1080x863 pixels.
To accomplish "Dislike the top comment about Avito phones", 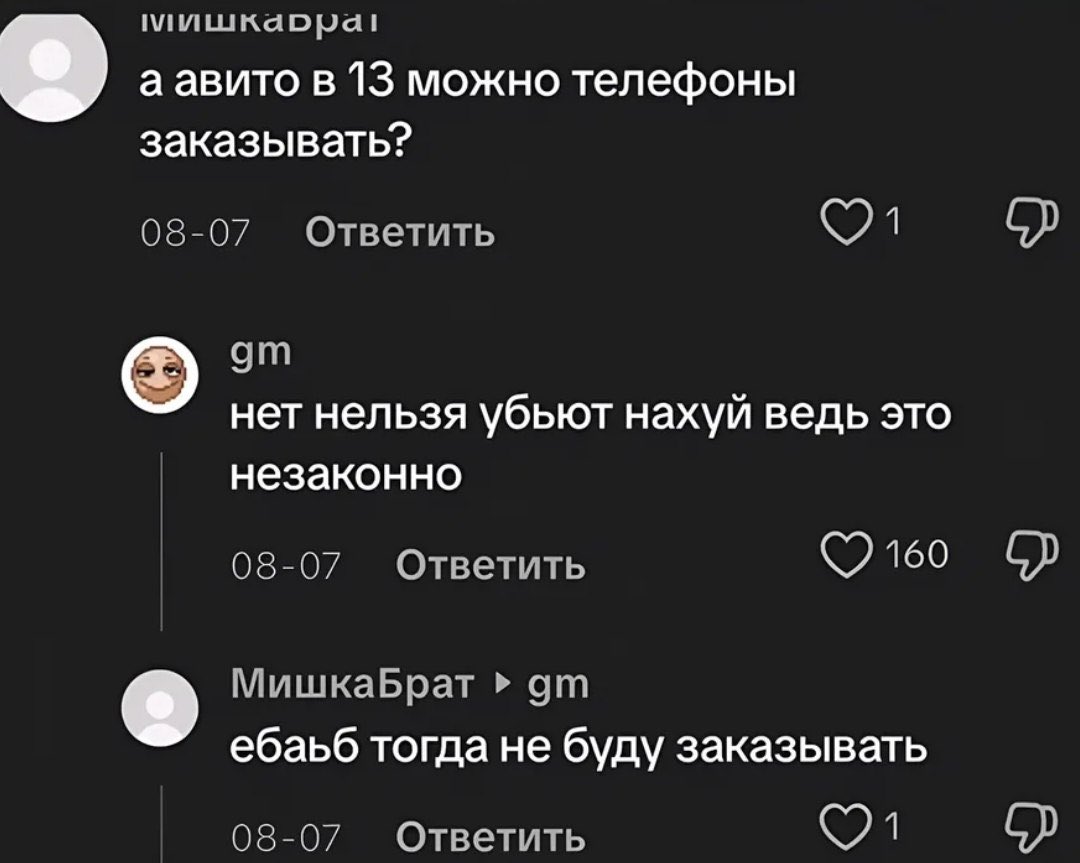I will pyautogui.click(x=1031, y=223).
